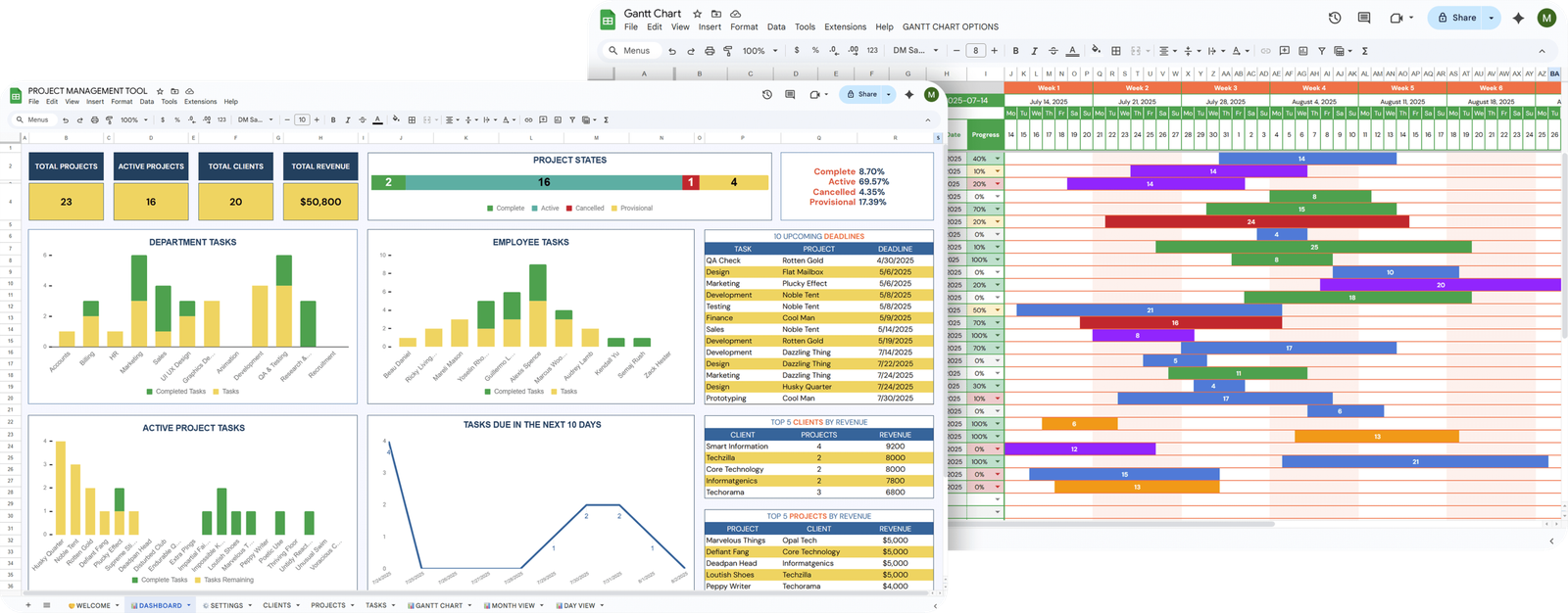Switch to the MONTH VIEW sheet tab
Screen dimensions: 1568x613
pos(514,606)
